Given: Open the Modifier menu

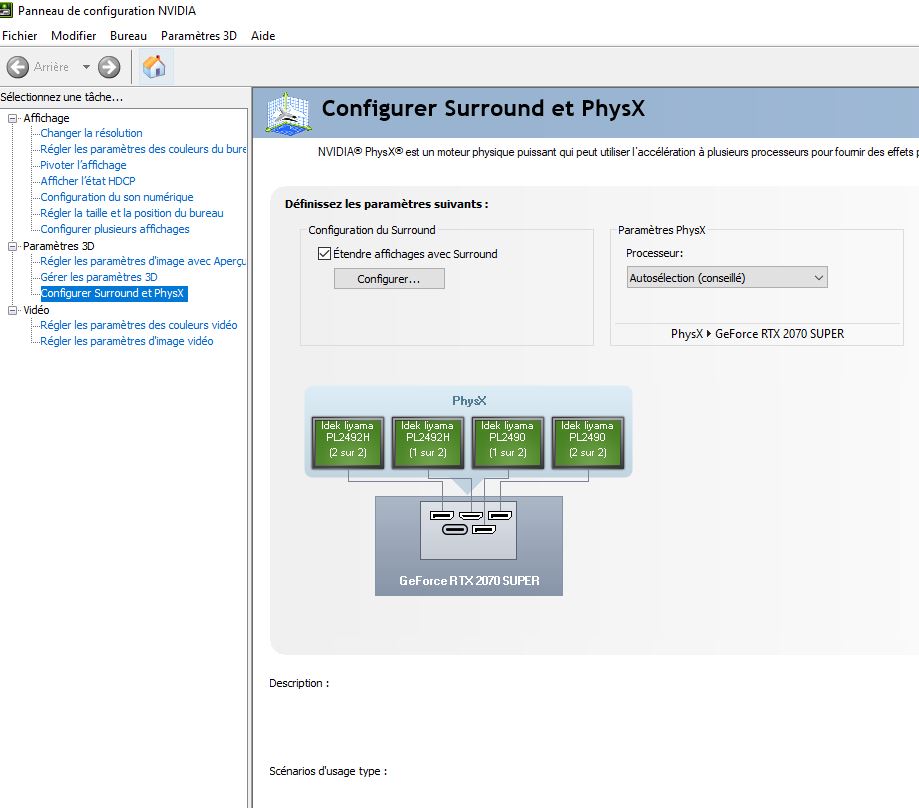Looking at the screenshot, I should point(73,36).
